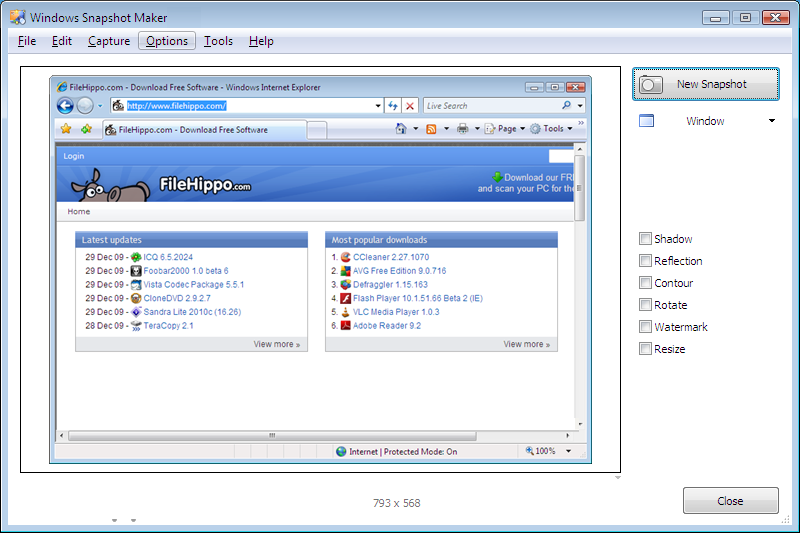Open the Tools menu in Snapshot Maker

click(218, 41)
